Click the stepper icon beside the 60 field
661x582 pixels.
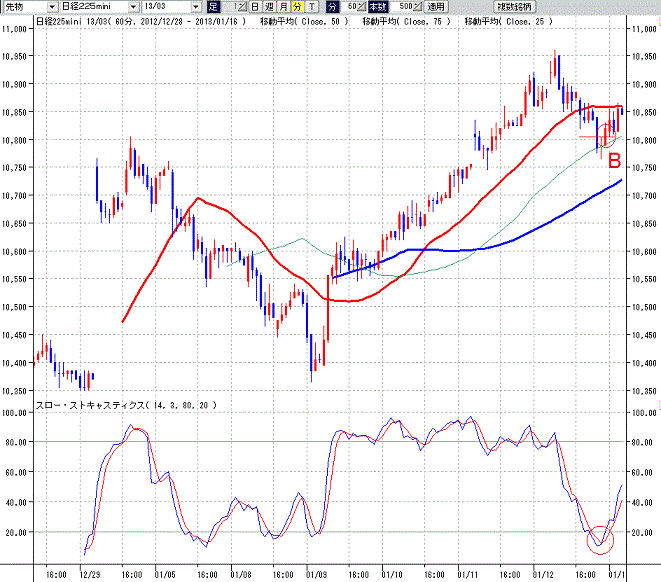point(362,7)
